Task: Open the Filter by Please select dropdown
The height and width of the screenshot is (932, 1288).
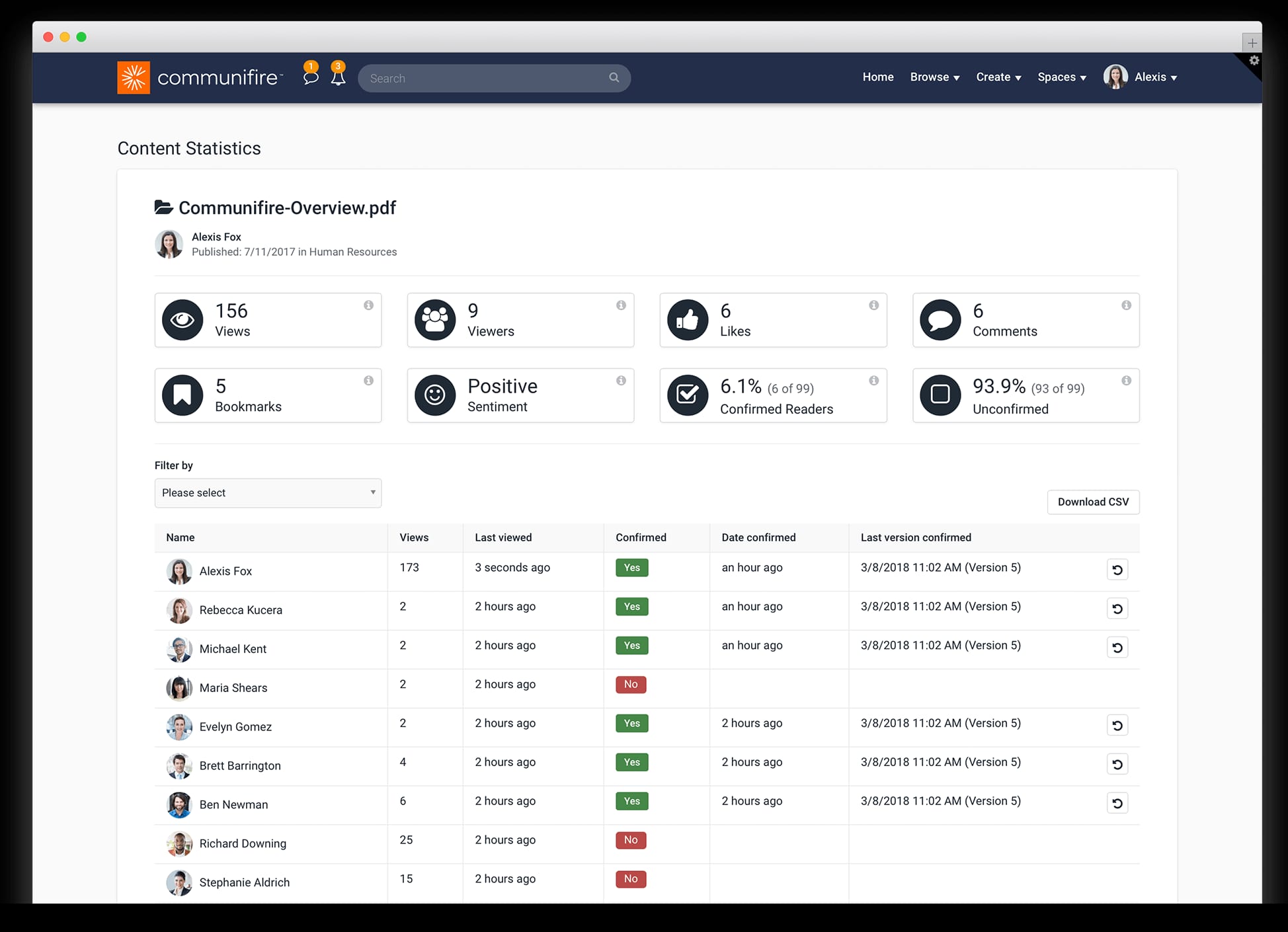Action: [268, 493]
